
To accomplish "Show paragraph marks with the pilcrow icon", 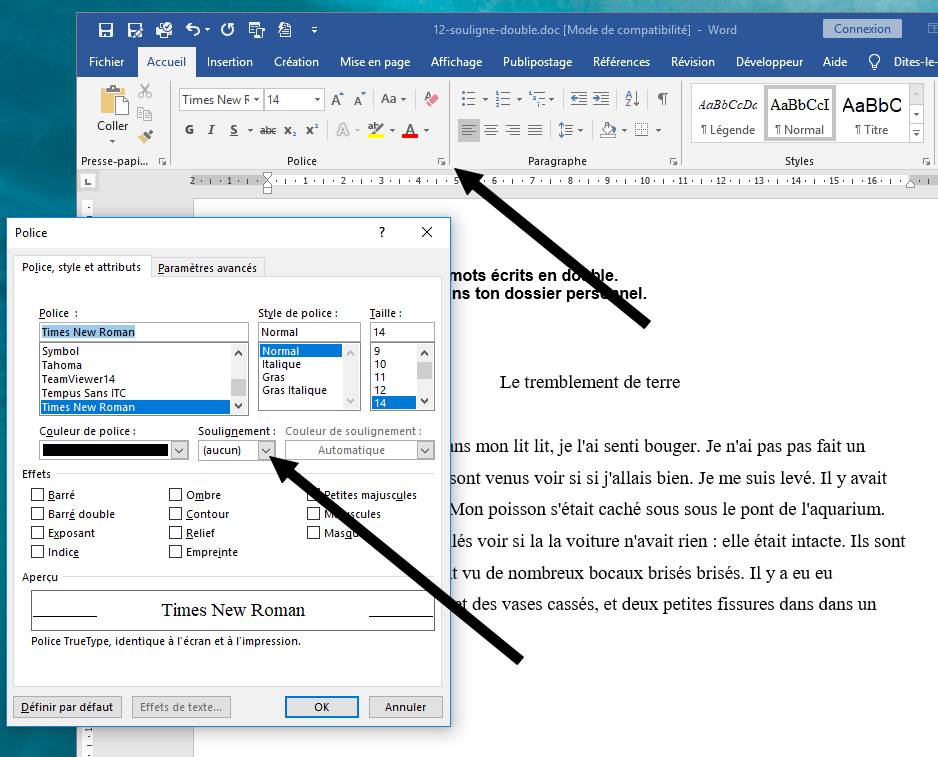I will [x=662, y=99].
